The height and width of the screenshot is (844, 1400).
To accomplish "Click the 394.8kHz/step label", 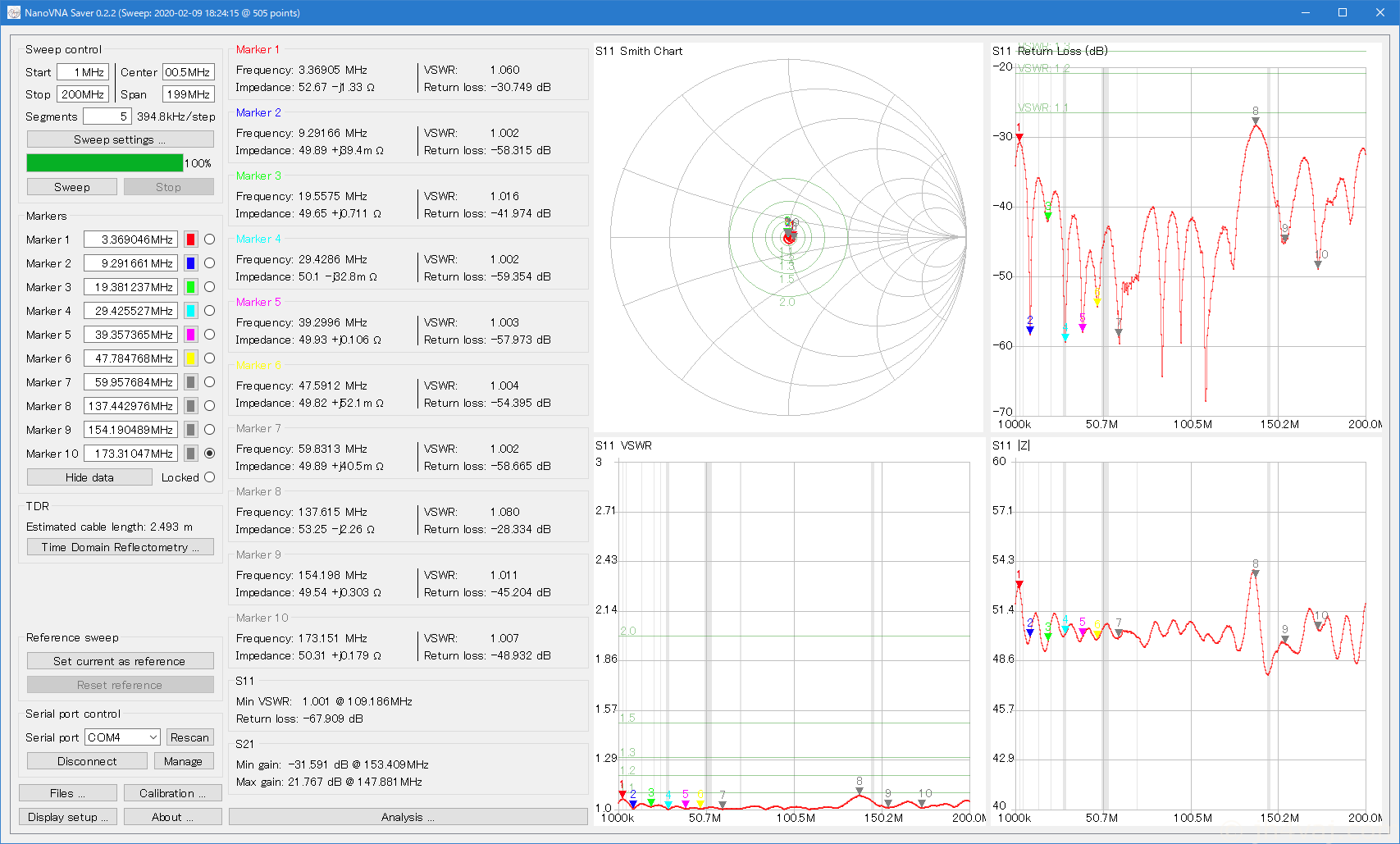I will [176, 116].
